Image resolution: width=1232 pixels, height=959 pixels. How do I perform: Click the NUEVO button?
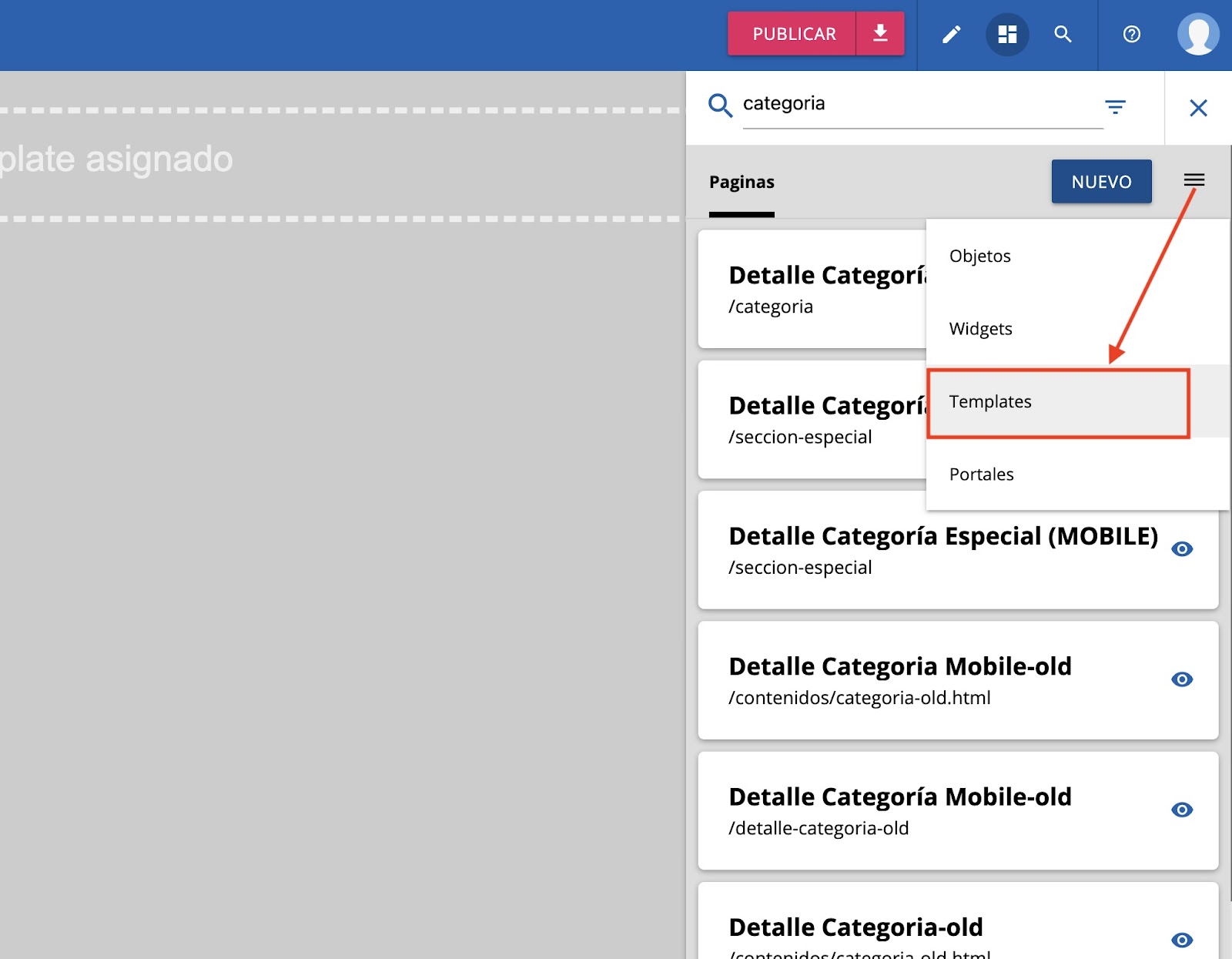point(1101,182)
